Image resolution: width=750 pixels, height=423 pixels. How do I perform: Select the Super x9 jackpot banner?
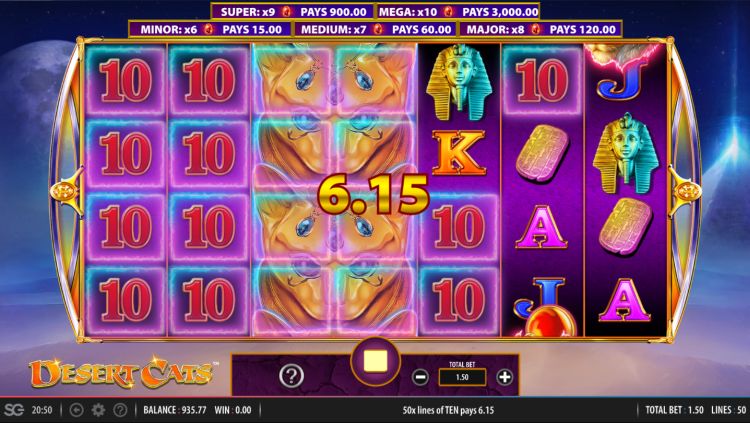tap(292, 11)
